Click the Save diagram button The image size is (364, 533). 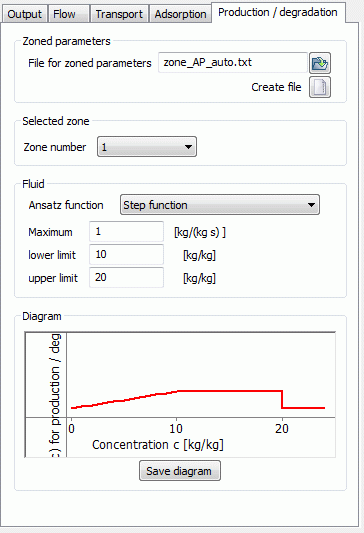[180, 471]
